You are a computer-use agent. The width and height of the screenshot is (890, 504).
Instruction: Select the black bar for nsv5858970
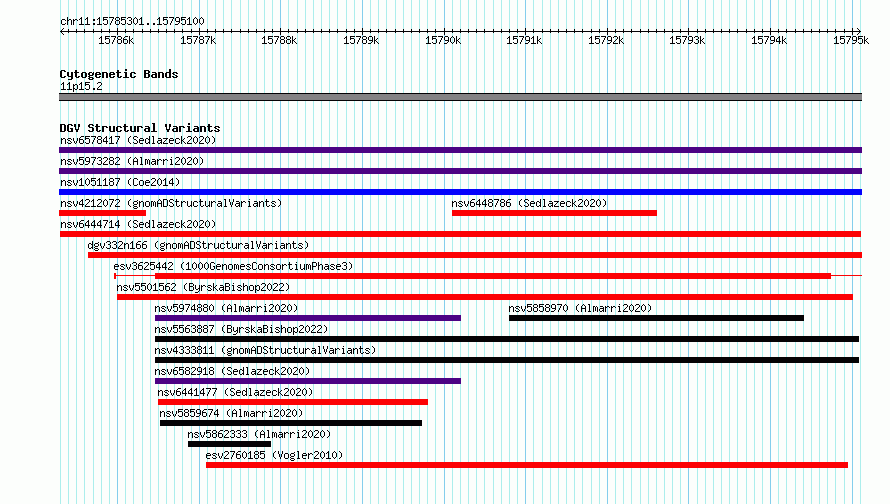pyautogui.click(x=657, y=318)
